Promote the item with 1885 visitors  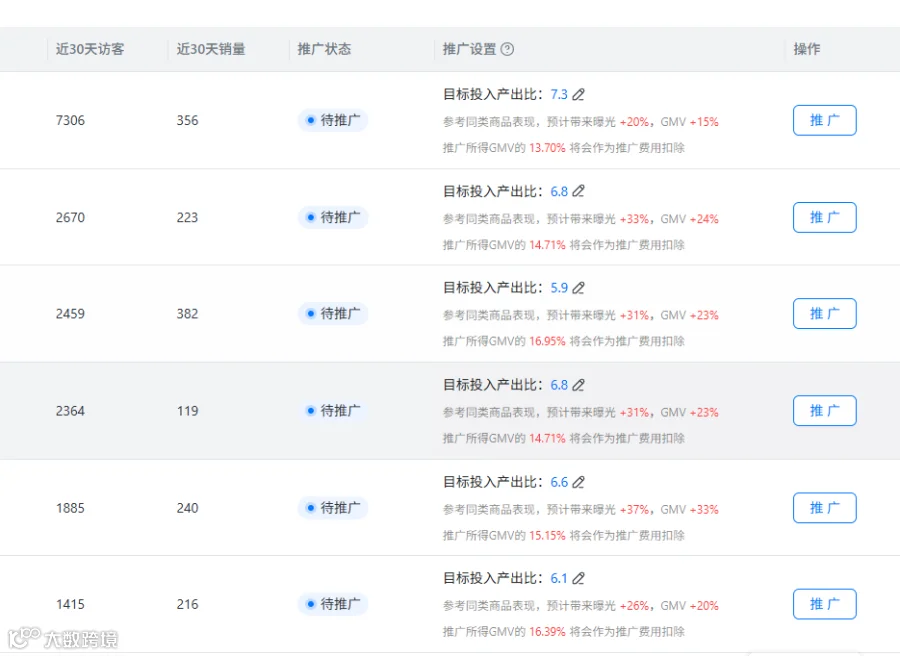[824, 508]
